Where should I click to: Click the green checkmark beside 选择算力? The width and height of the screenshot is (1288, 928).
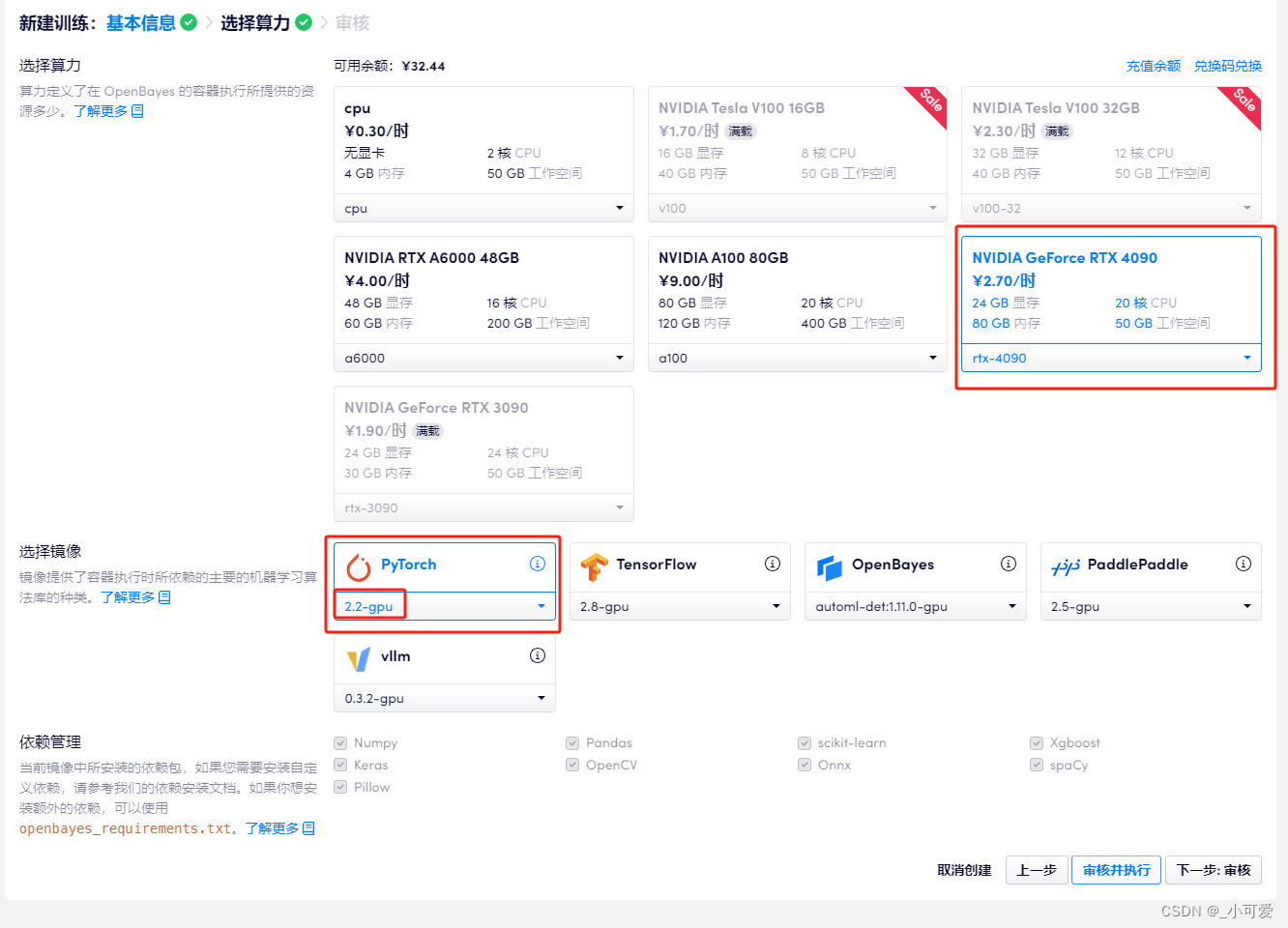coord(304,22)
